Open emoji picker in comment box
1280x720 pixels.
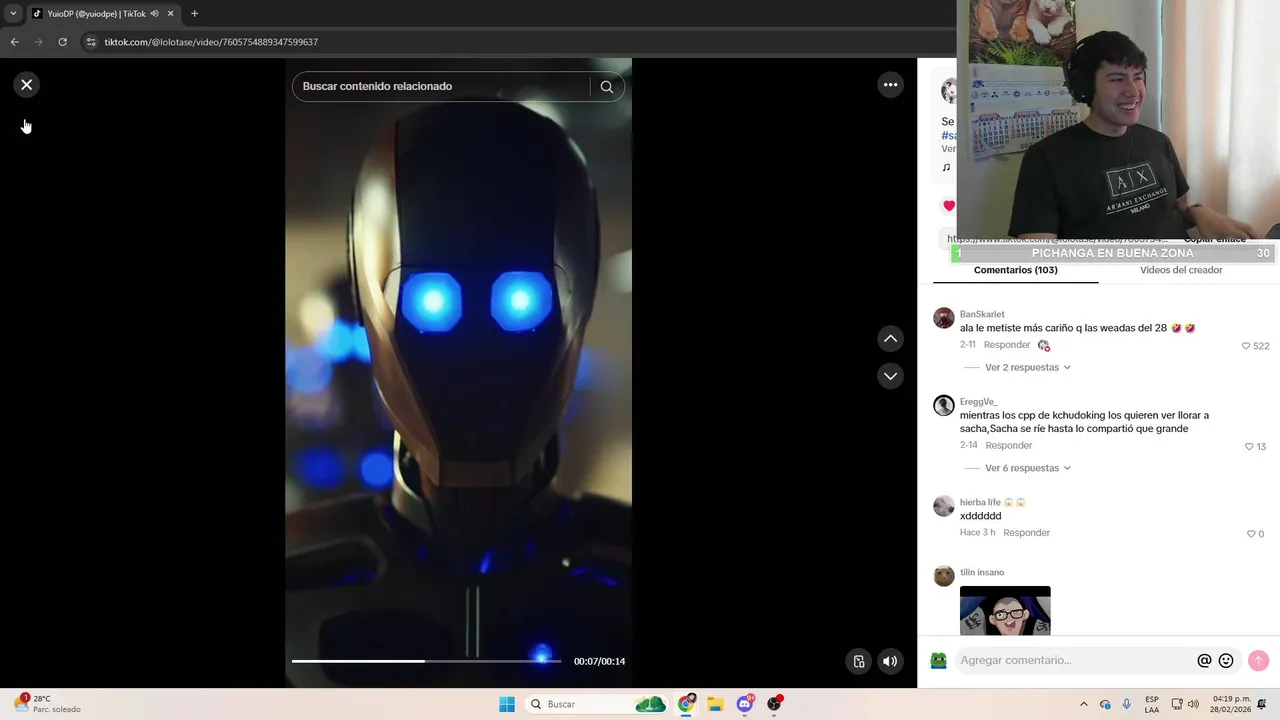[1226, 661]
